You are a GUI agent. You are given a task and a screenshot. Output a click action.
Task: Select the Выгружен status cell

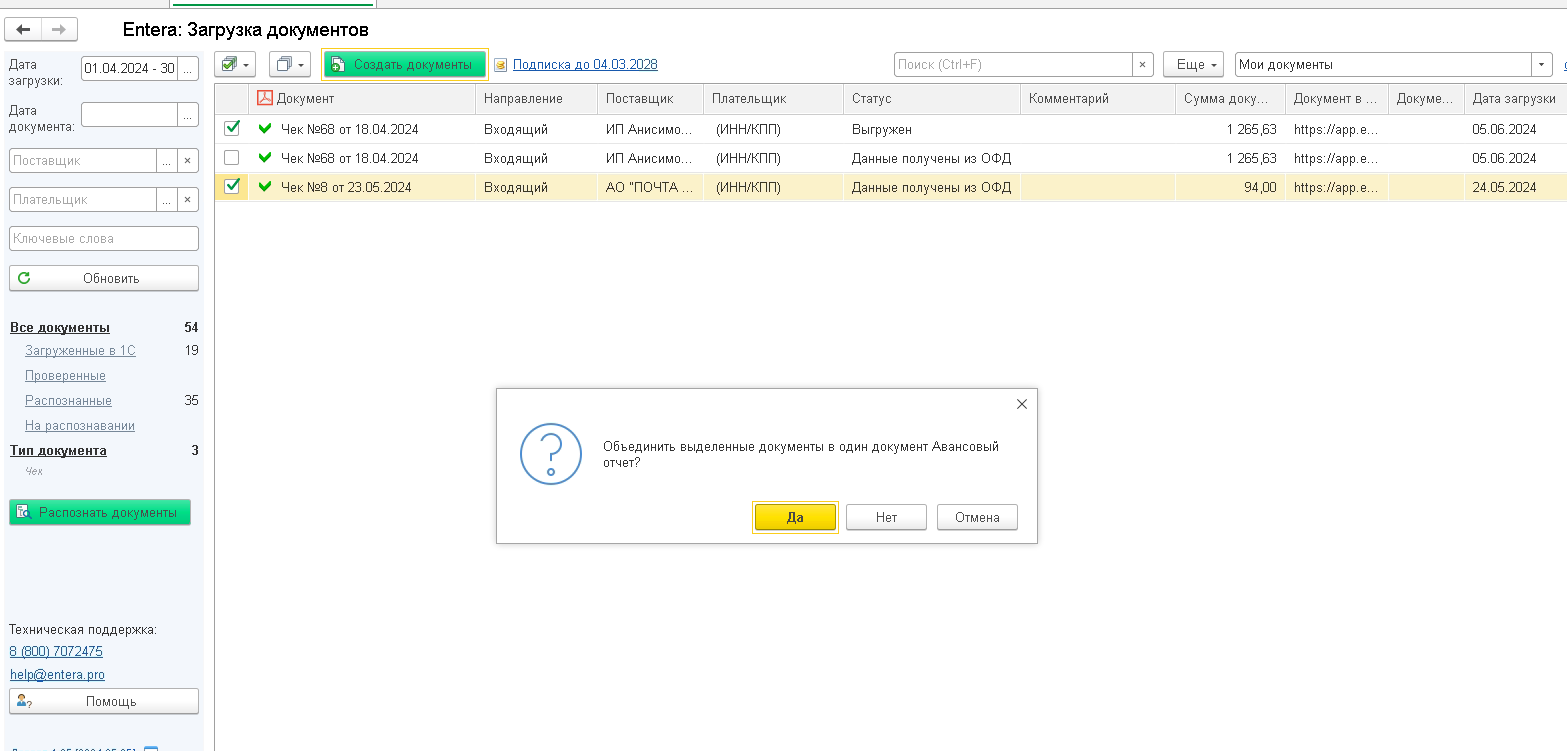click(932, 129)
